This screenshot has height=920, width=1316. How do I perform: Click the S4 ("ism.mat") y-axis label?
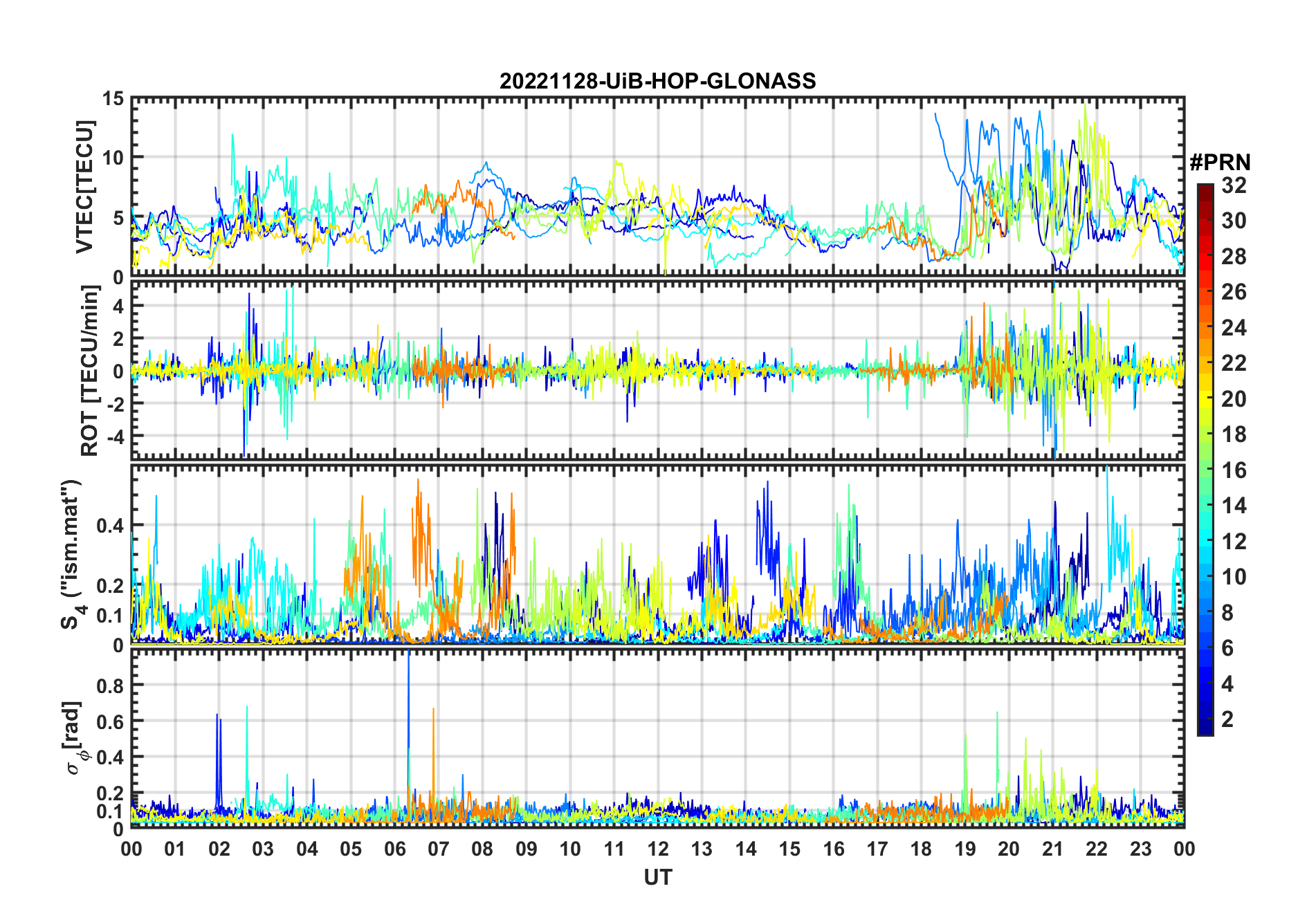point(72,555)
